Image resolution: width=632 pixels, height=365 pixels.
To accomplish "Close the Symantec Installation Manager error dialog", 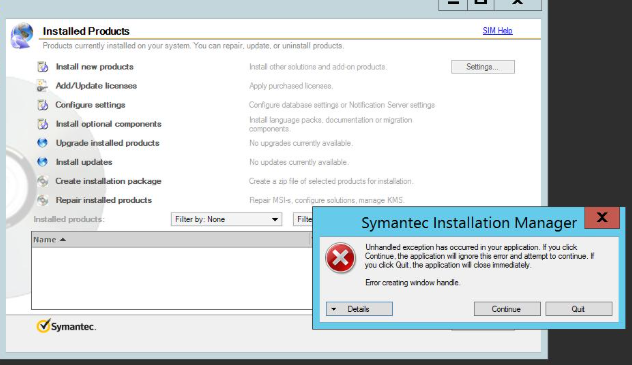I will tap(602, 218).
